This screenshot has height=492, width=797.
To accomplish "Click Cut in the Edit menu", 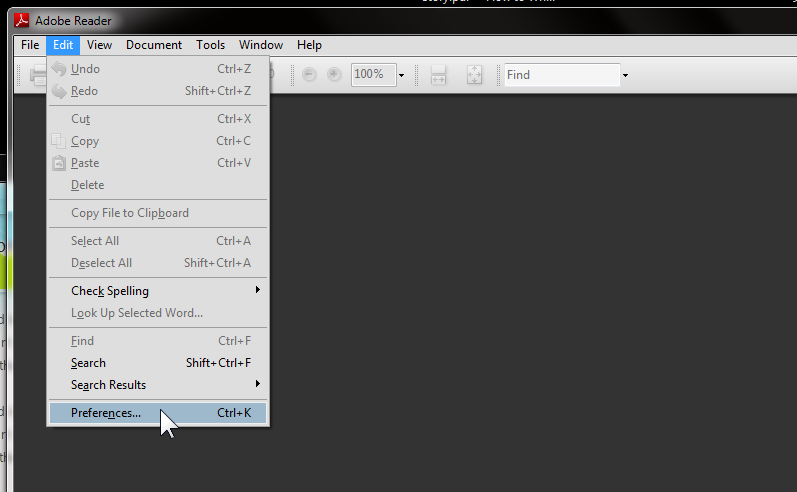I will coord(158,119).
